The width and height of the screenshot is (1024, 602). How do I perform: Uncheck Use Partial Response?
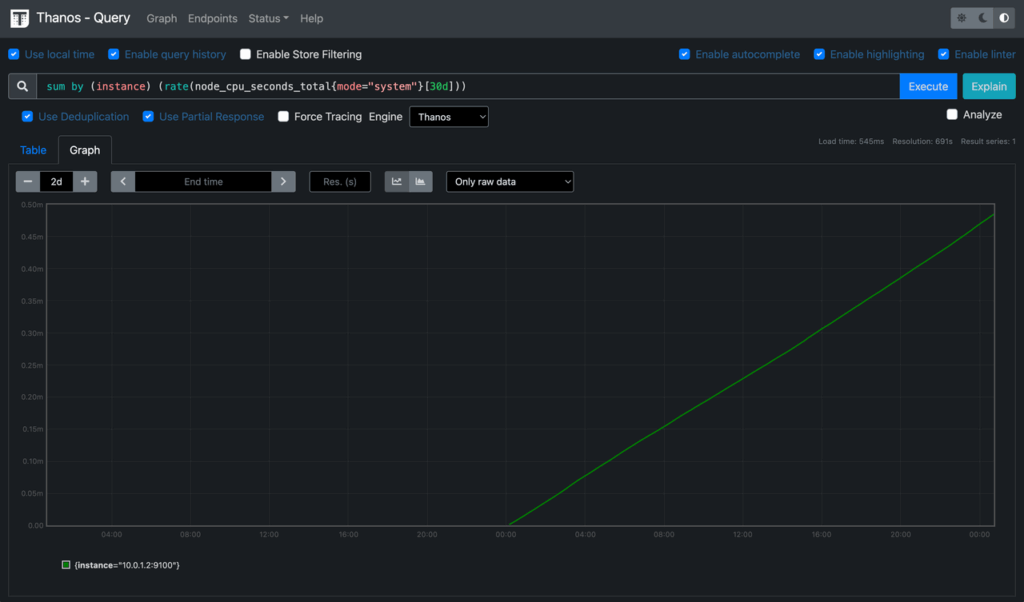tap(148, 116)
